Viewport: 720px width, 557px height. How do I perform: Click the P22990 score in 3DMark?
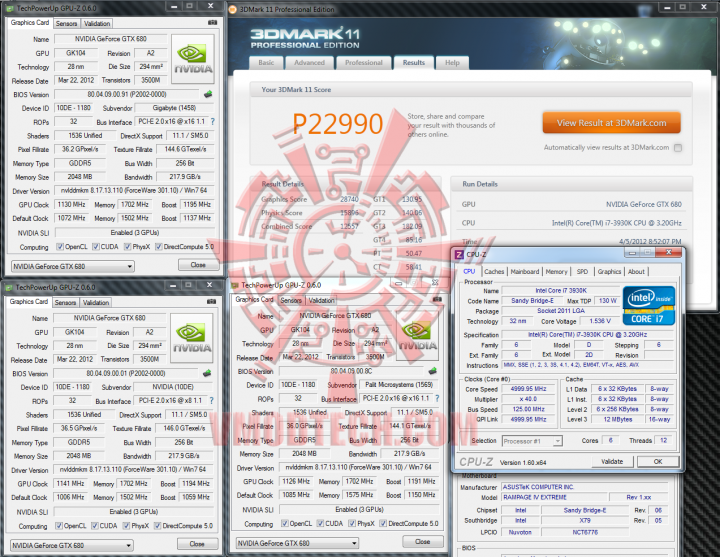[x=338, y=124]
